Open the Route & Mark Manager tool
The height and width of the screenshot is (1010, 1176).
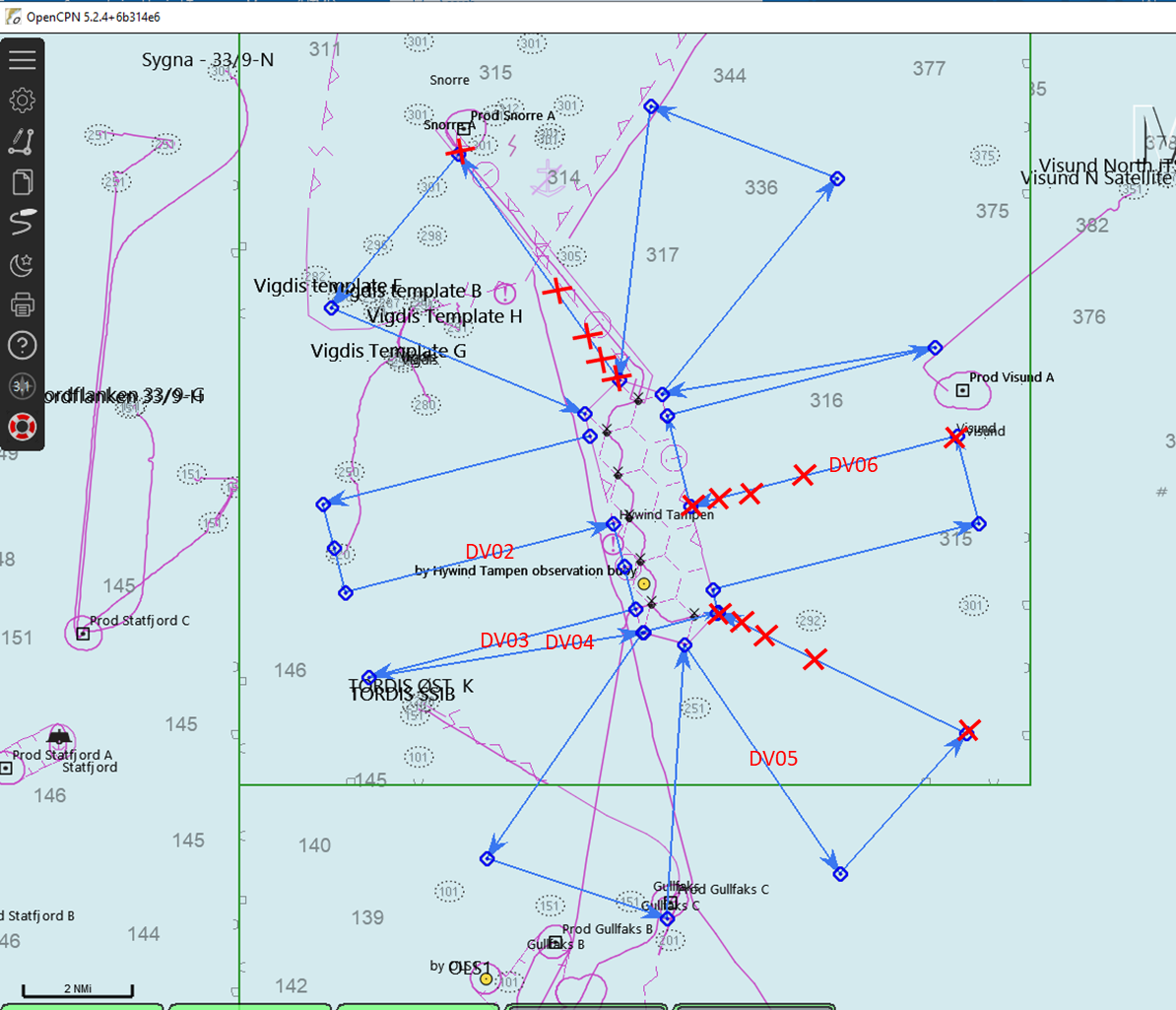click(x=22, y=141)
